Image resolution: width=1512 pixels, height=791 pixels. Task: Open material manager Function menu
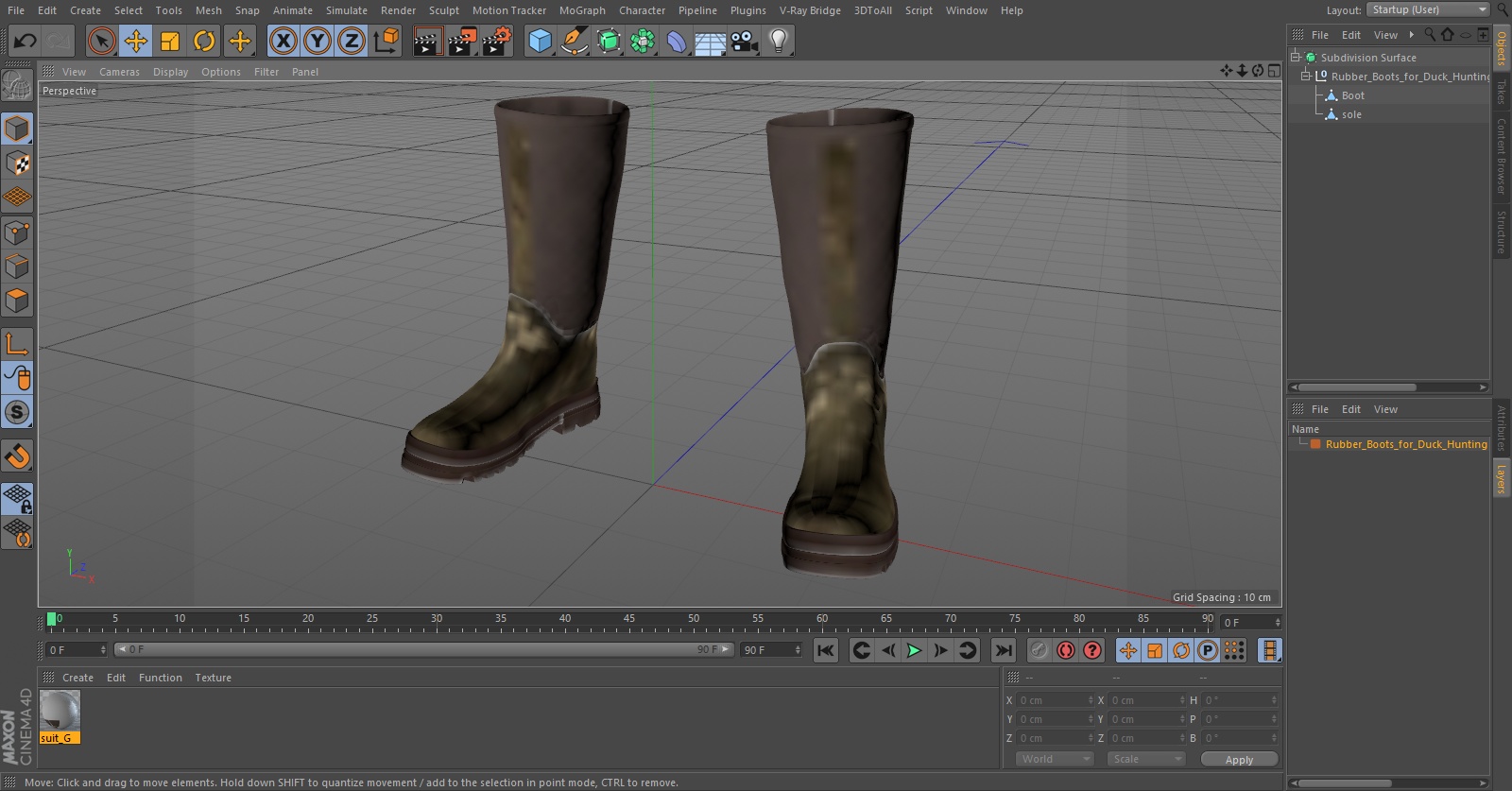point(160,678)
